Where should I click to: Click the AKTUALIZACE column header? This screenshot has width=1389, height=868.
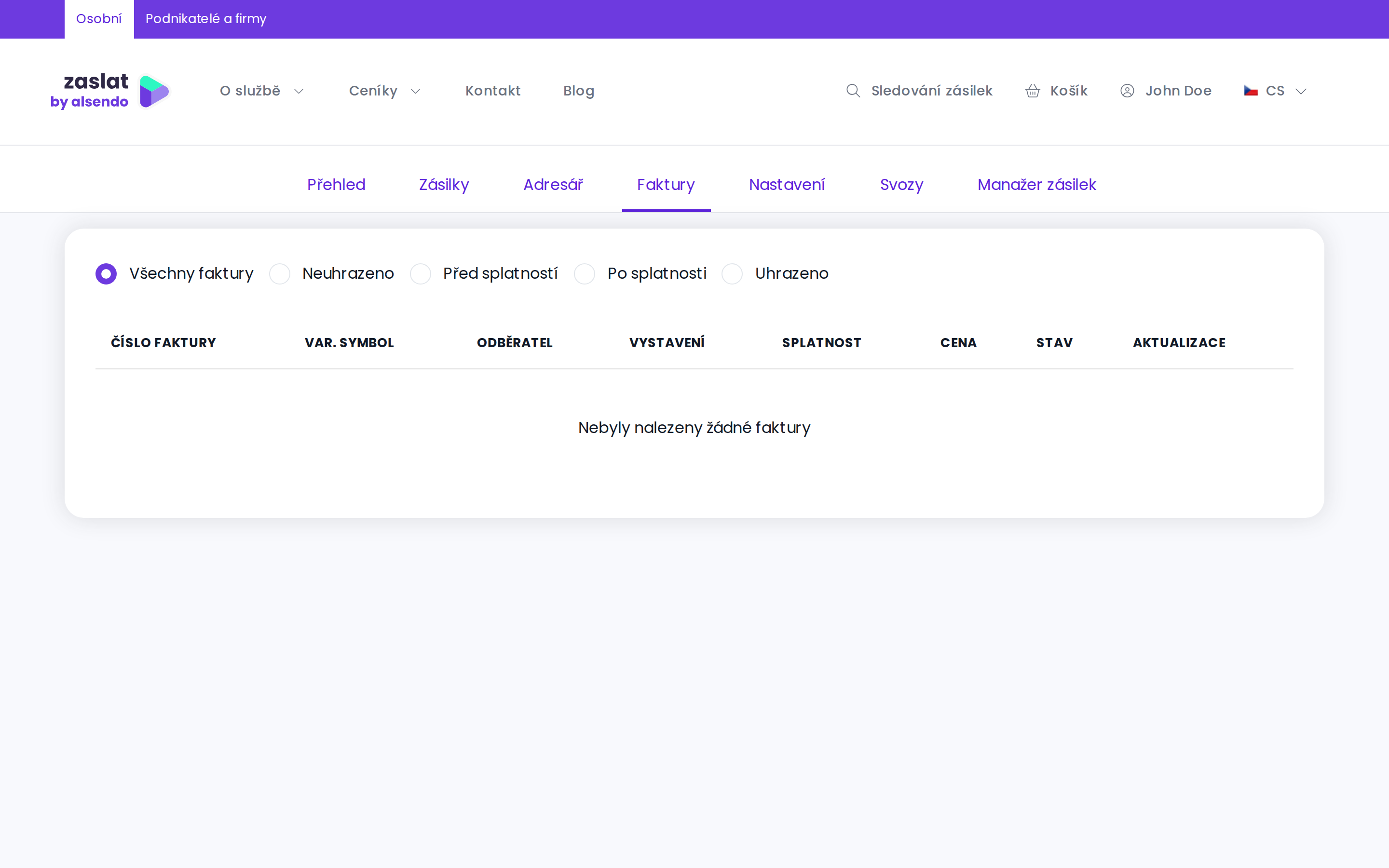[1179, 343]
